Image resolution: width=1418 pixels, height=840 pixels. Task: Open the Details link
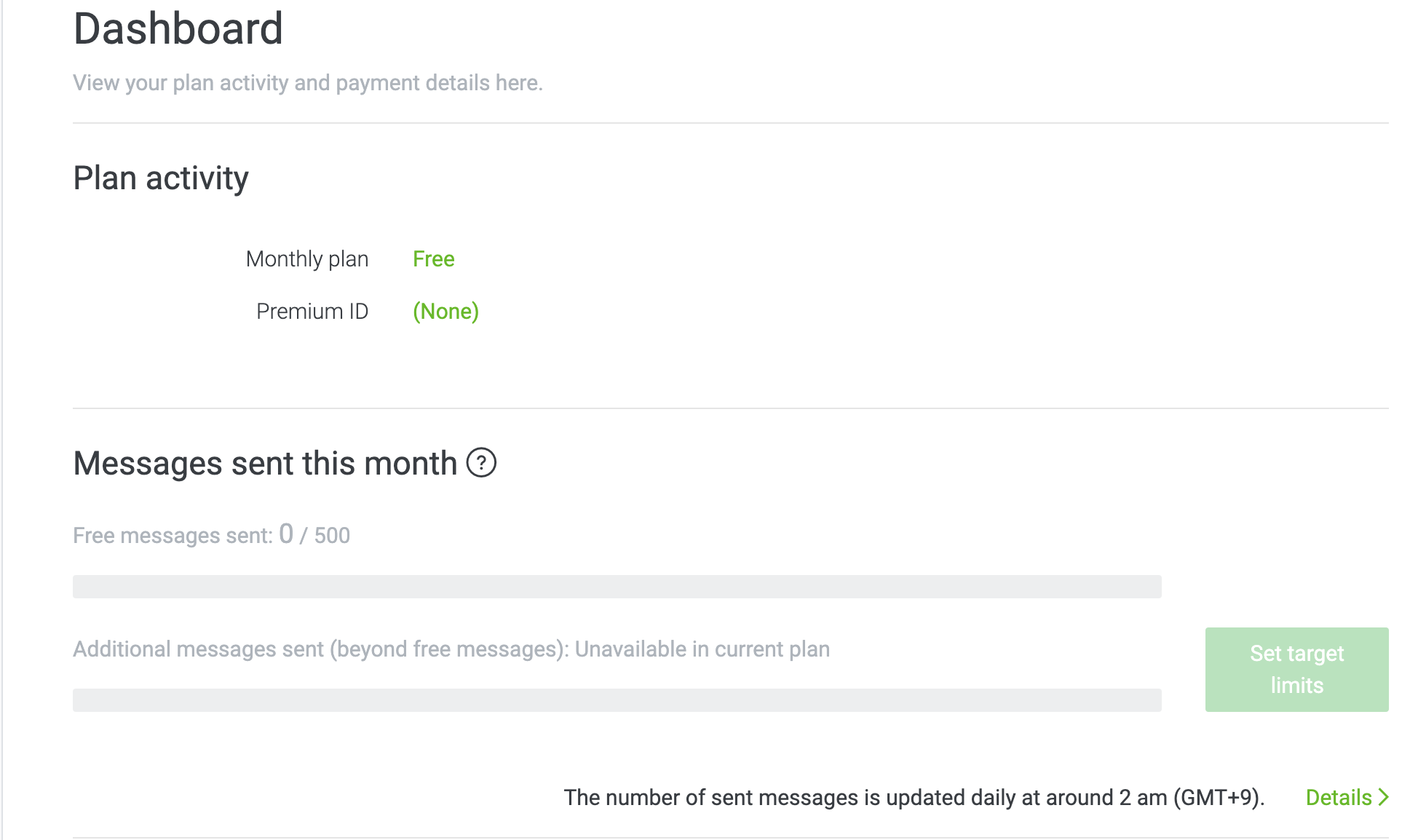1338,798
